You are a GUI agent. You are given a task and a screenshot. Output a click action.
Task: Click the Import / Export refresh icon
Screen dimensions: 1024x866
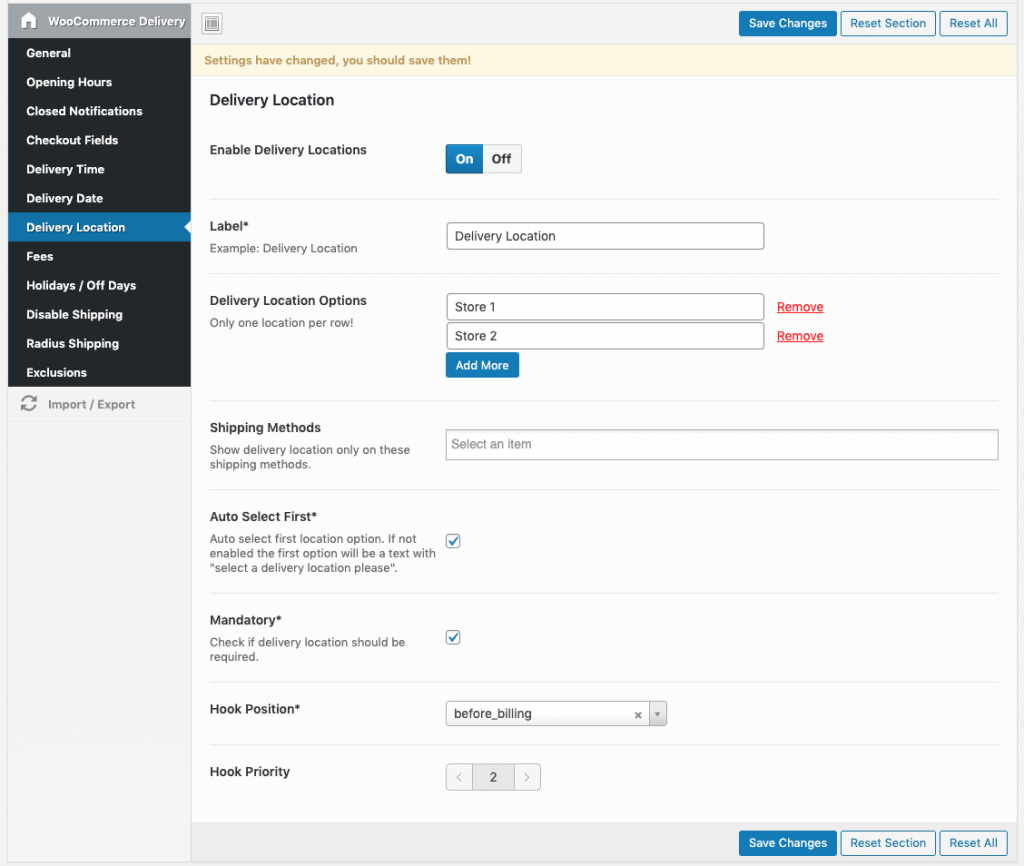29,404
